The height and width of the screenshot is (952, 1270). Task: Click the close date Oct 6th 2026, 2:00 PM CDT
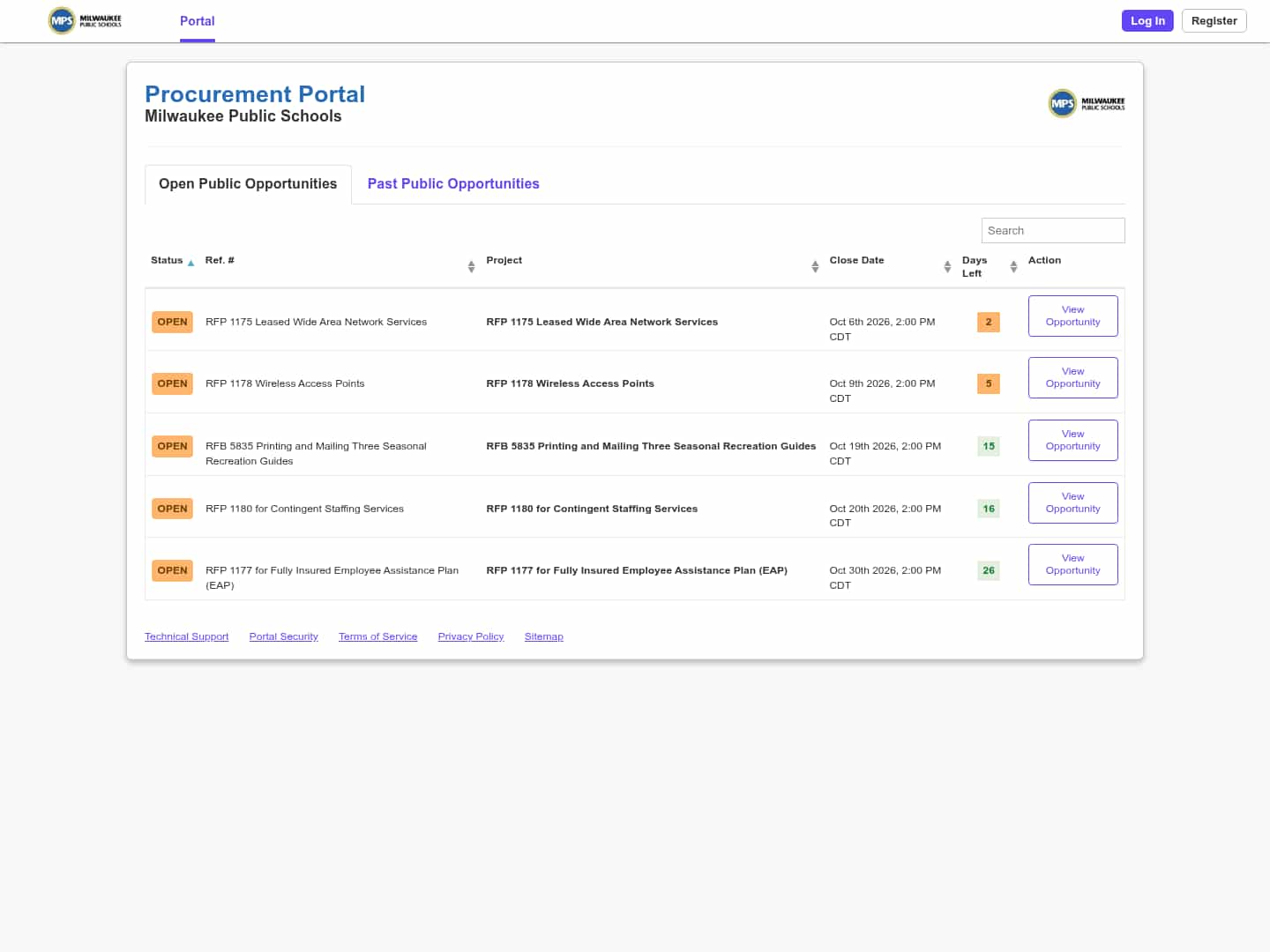[x=883, y=329]
